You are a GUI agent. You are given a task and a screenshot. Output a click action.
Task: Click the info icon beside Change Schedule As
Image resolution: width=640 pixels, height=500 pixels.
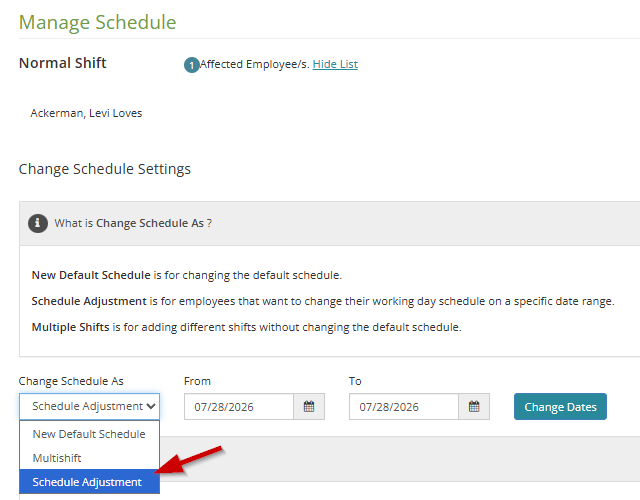point(38,223)
